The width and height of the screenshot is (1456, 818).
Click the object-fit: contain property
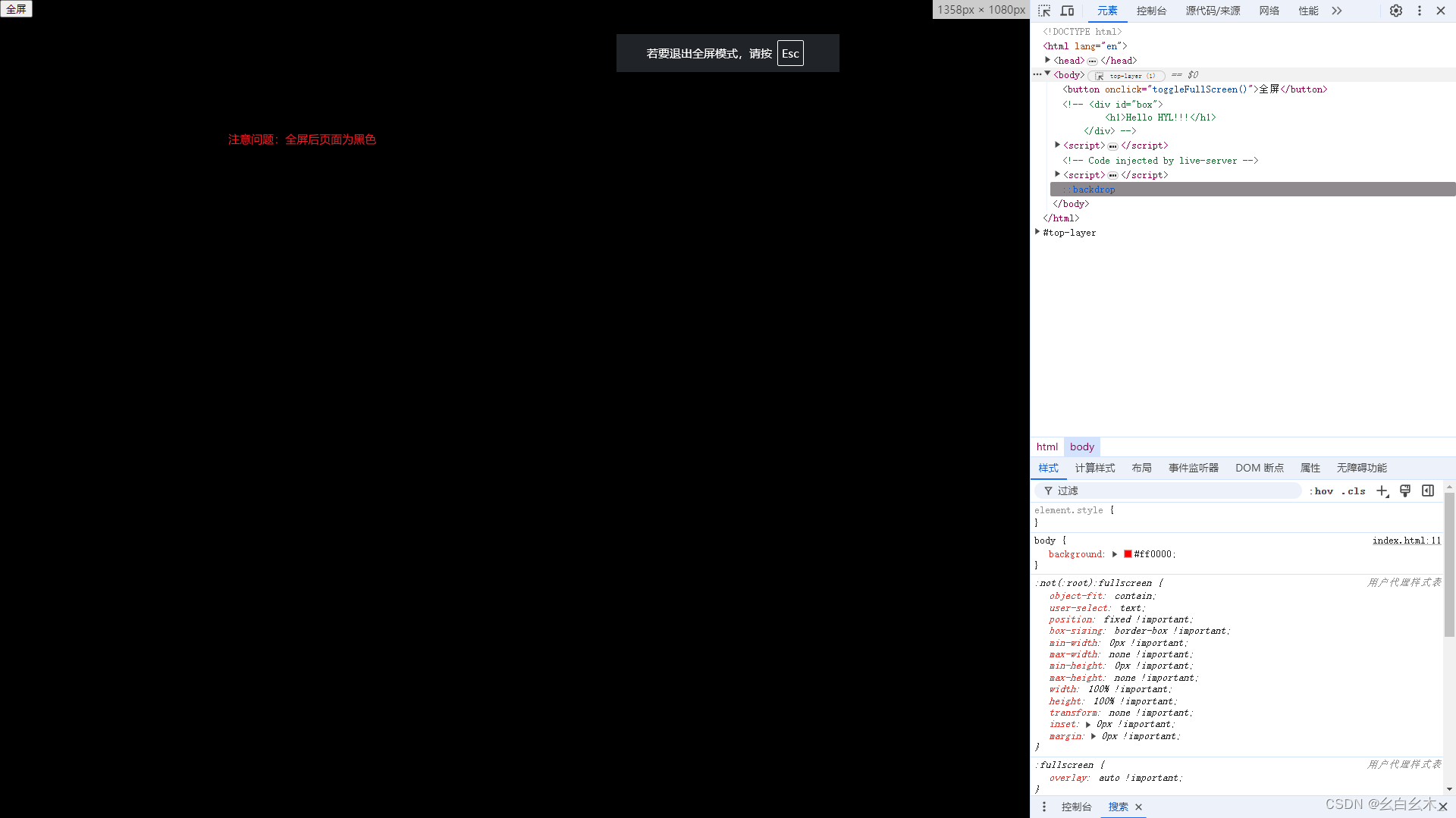coord(1103,597)
